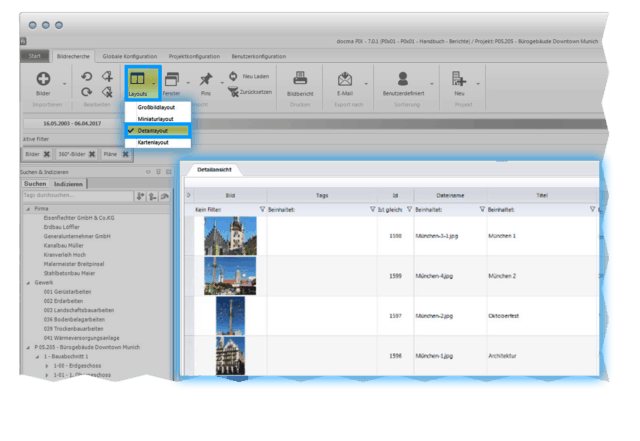
Task: Remove the Bilder active filter
Action: pos(47,154)
